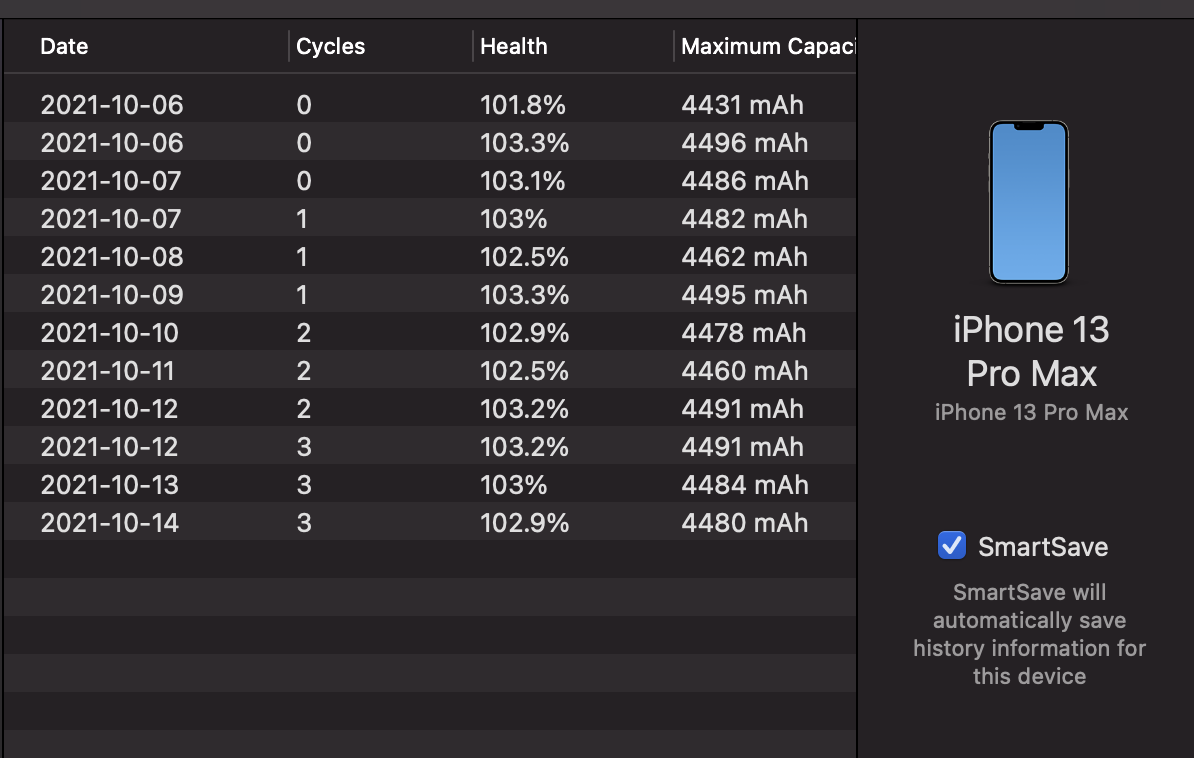Screen dimensions: 1194x758
Task: Select the 2021-10-09 history row
Action: coord(112,295)
